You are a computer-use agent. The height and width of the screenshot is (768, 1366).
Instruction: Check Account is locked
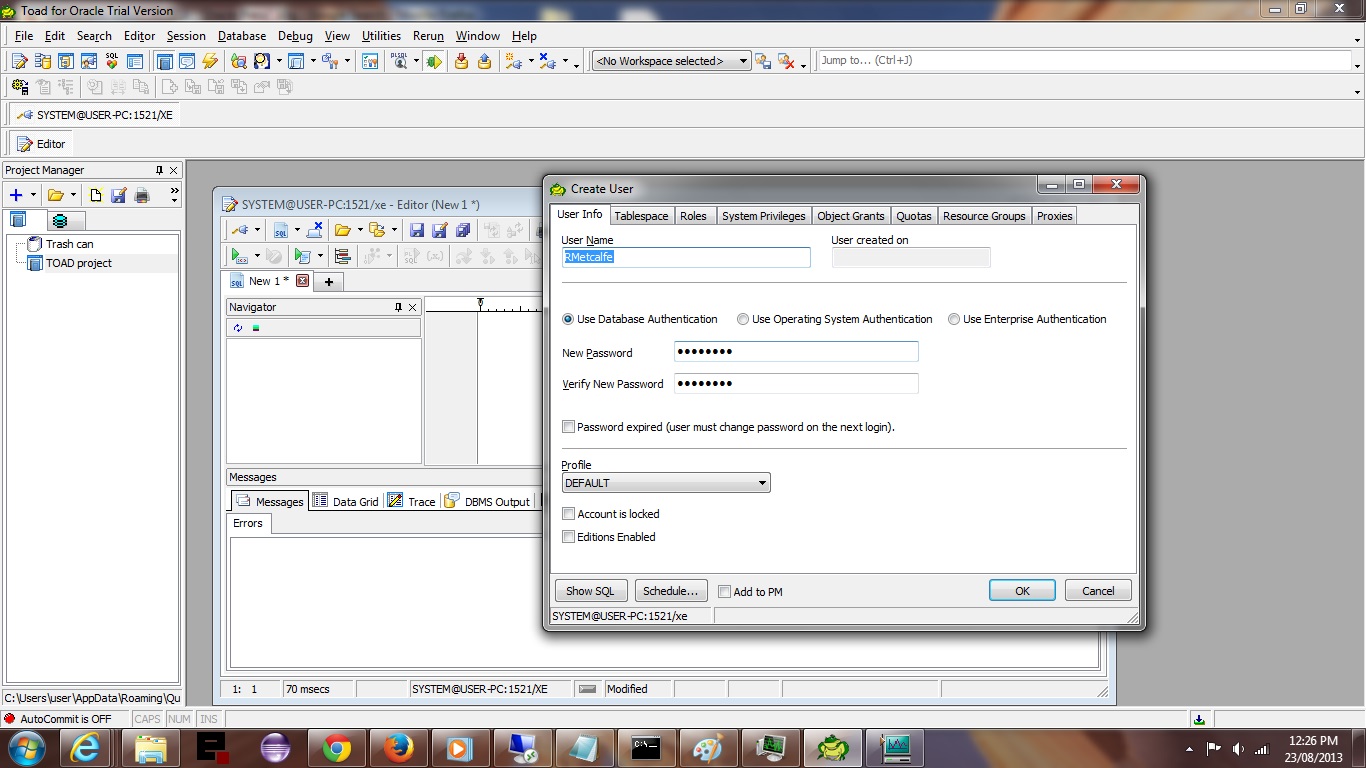click(x=568, y=514)
